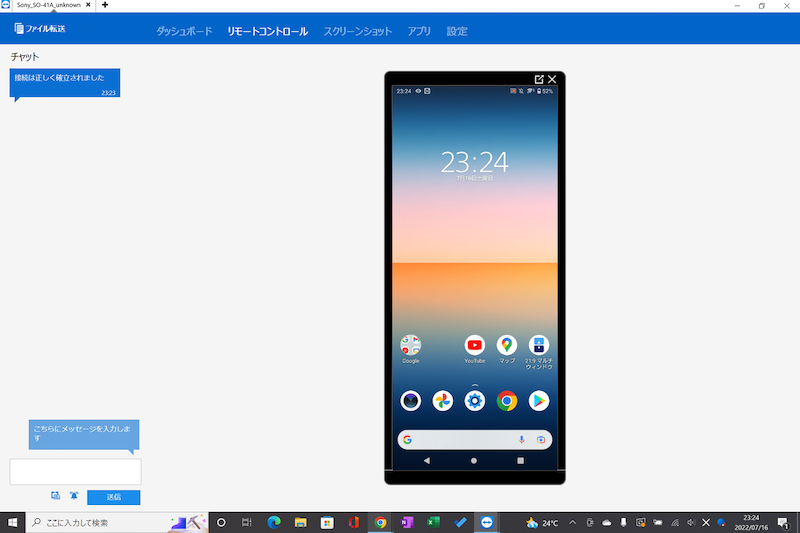The height and width of the screenshot is (533, 800).
Task: Open the アプリ tab
Action: click(x=419, y=31)
